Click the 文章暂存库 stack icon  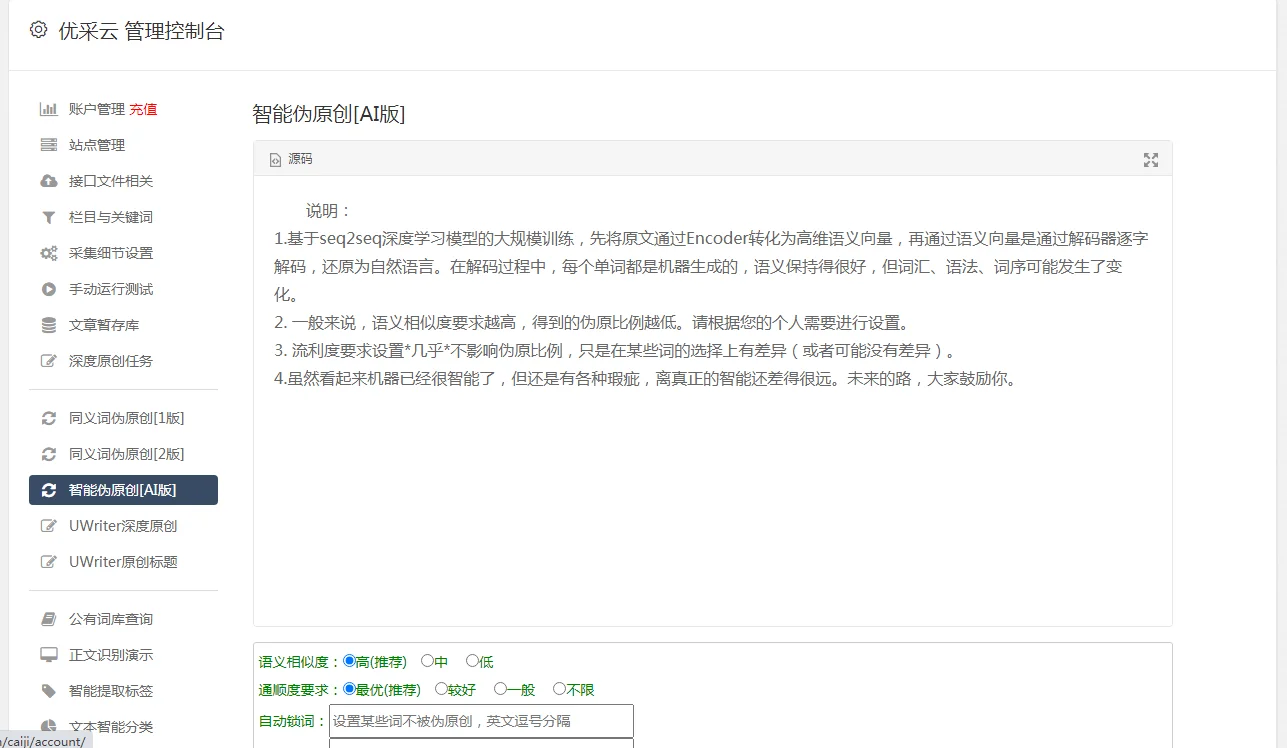48,325
